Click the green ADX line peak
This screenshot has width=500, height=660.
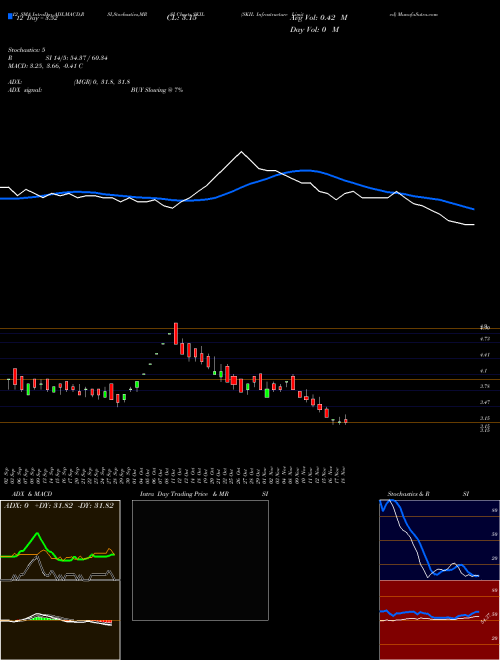[x=37, y=533]
